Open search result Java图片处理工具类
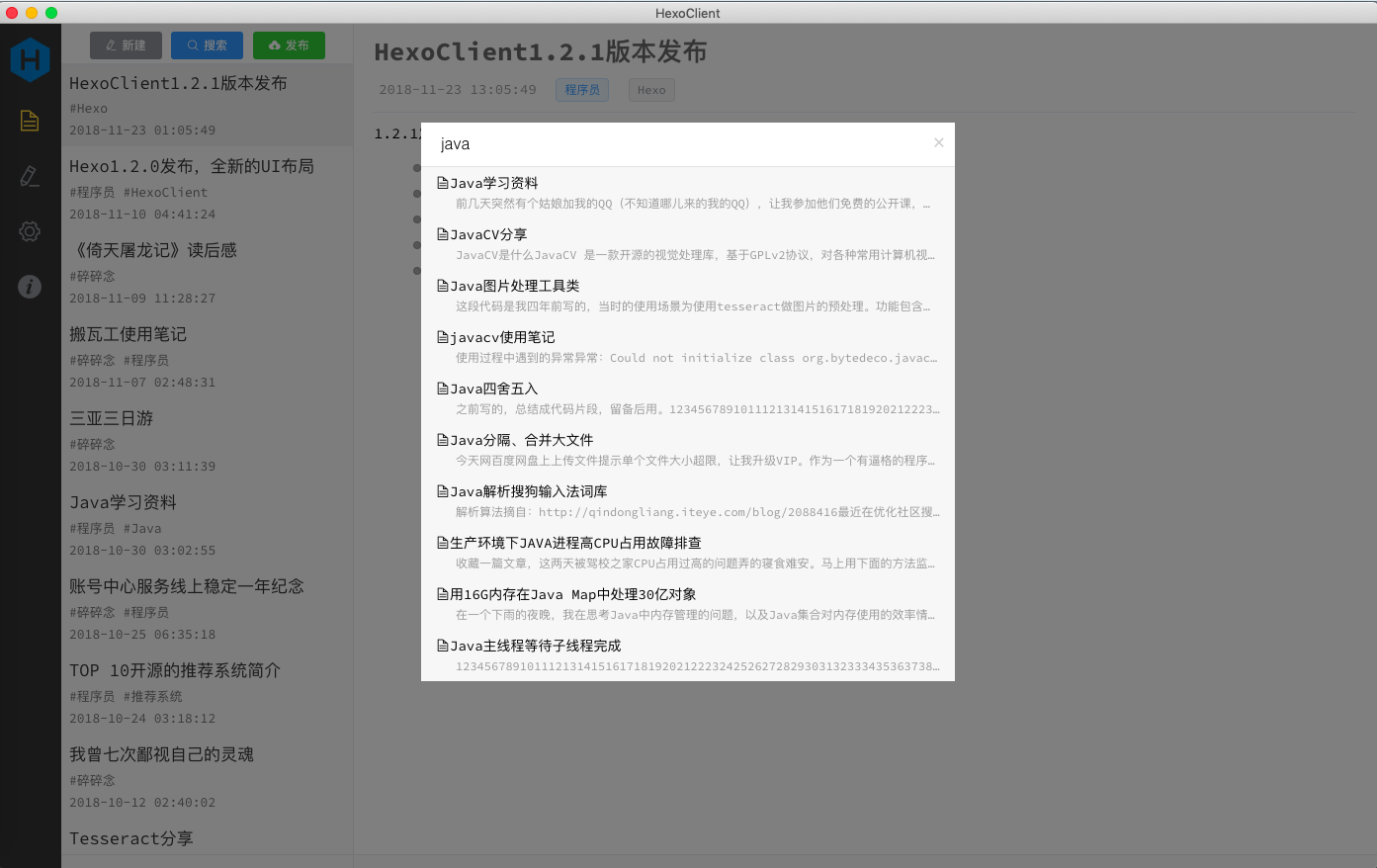This screenshot has height=868, width=1377. click(688, 296)
